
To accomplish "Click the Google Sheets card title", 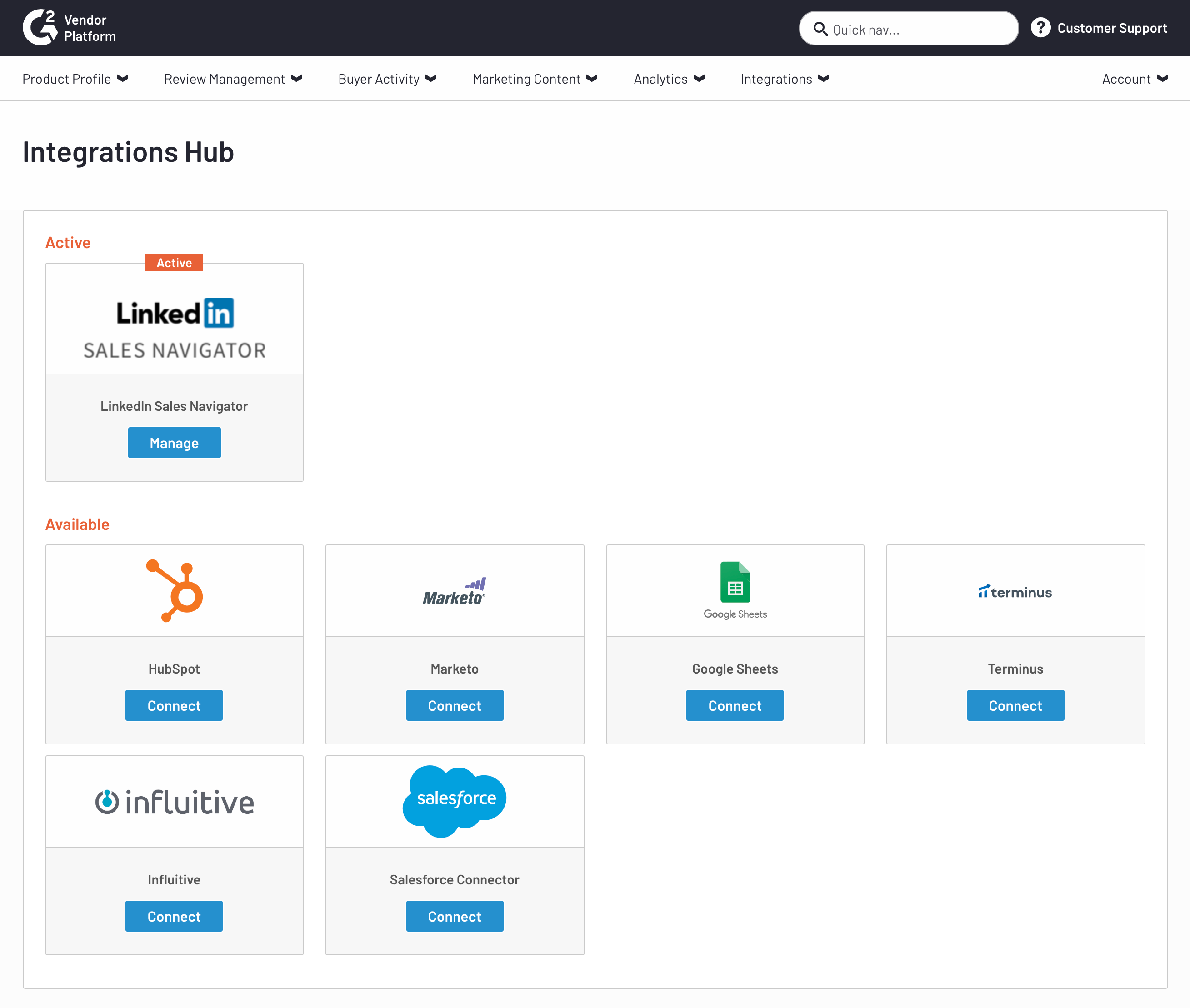I will click(x=735, y=669).
